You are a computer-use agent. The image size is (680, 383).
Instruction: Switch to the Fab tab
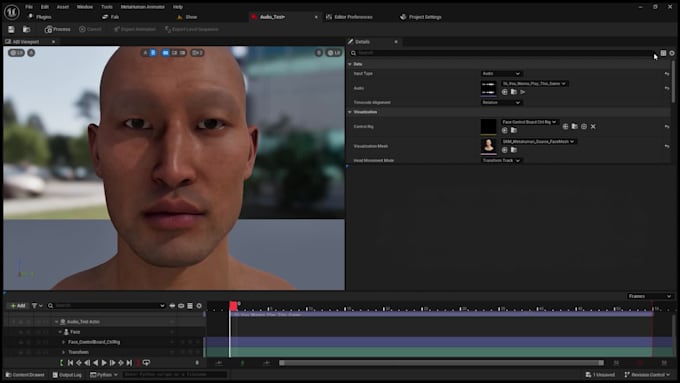coord(111,17)
